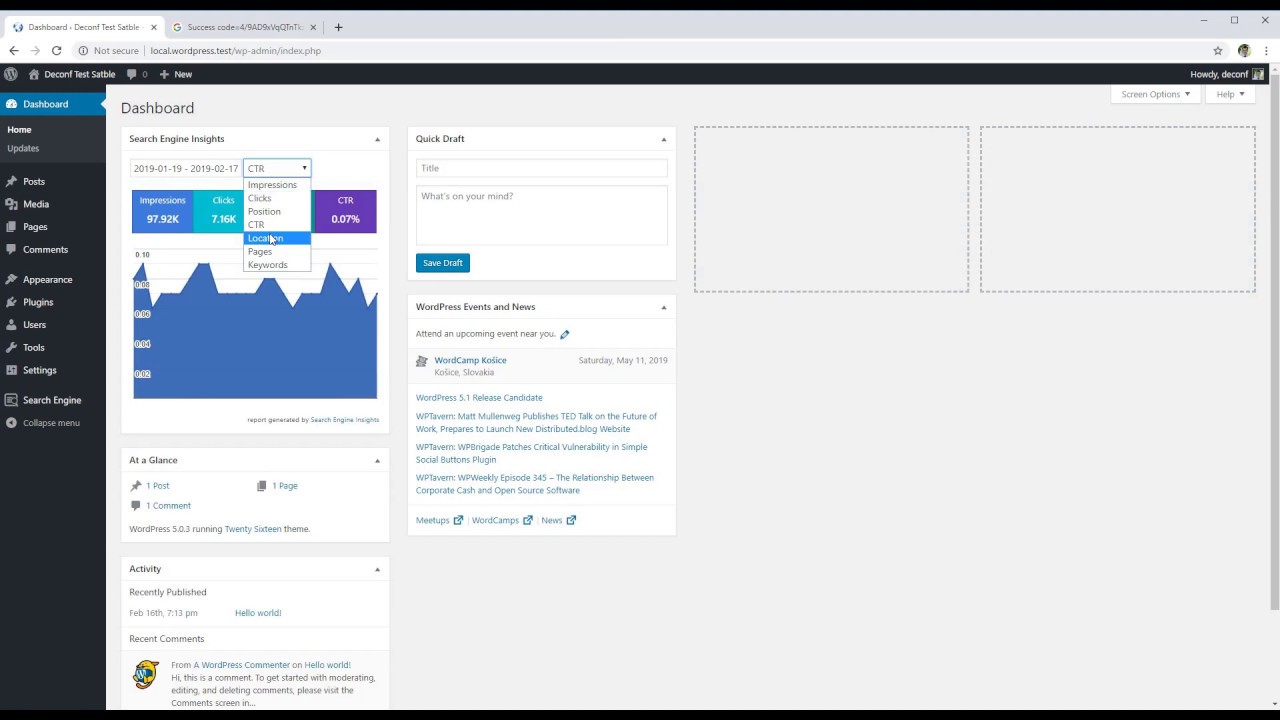
Task: Open the 1 Post link in At a Glance
Action: (x=158, y=486)
